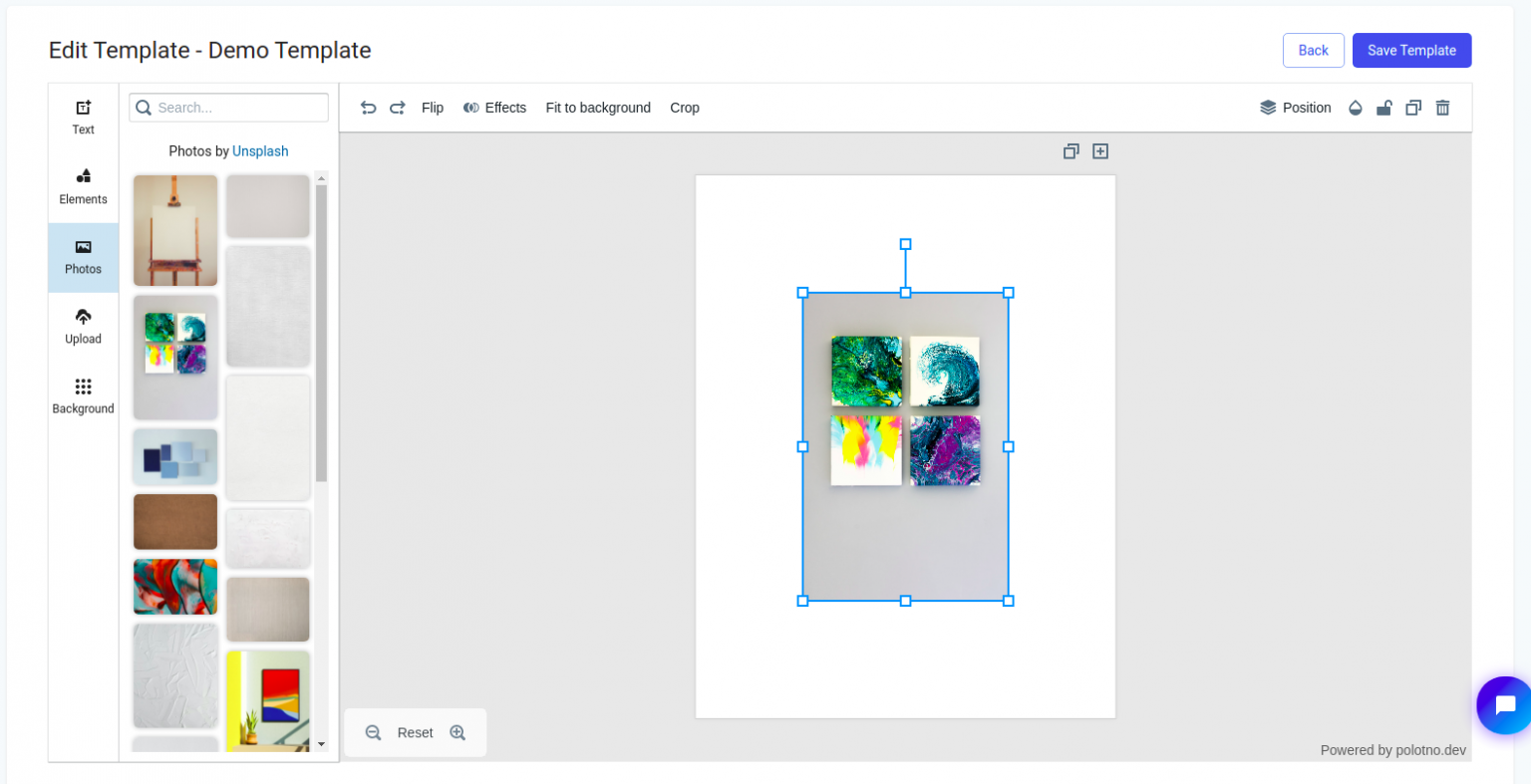Select the Photos side tab

(84, 257)
